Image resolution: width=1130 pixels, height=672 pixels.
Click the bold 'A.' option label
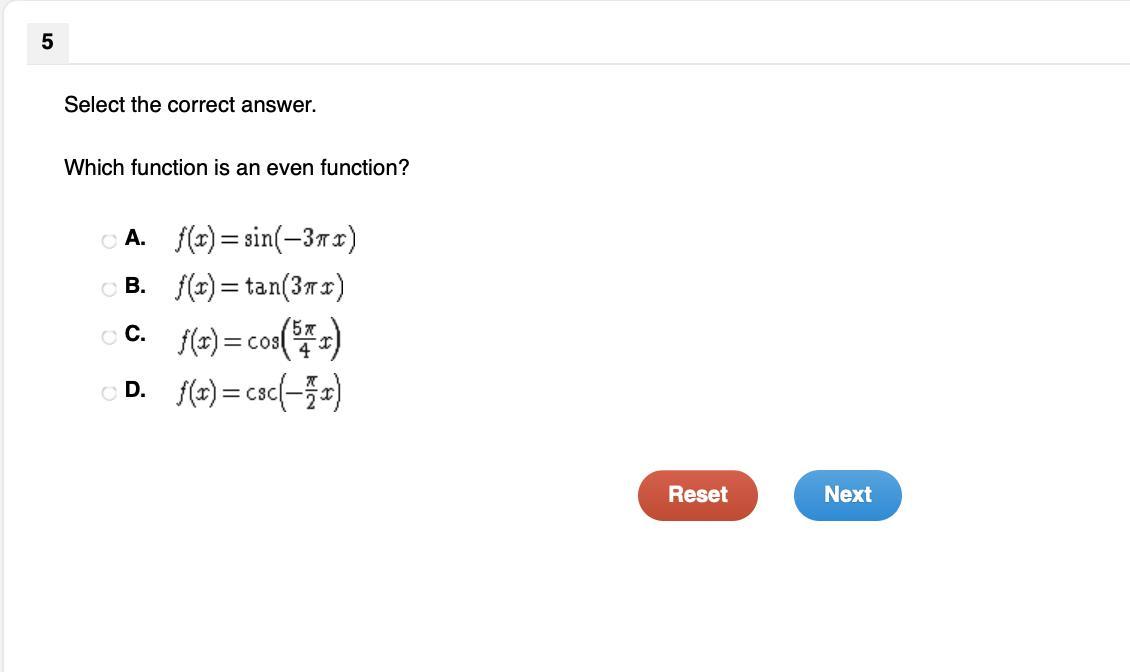click(x=135, y=237)
